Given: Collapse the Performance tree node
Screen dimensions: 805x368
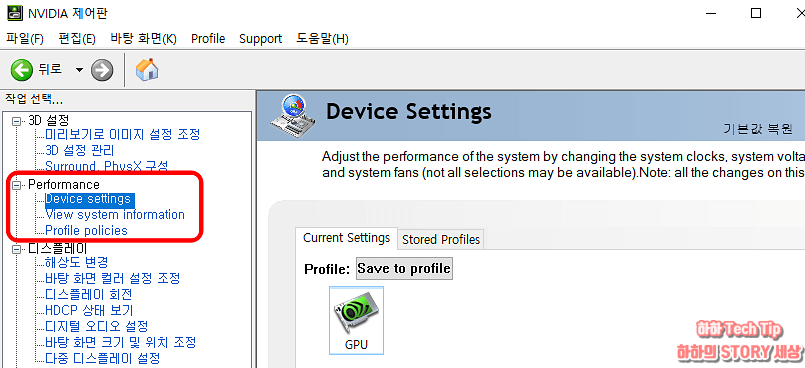Looking at the screenshot, I should click(x=17, y=185).
